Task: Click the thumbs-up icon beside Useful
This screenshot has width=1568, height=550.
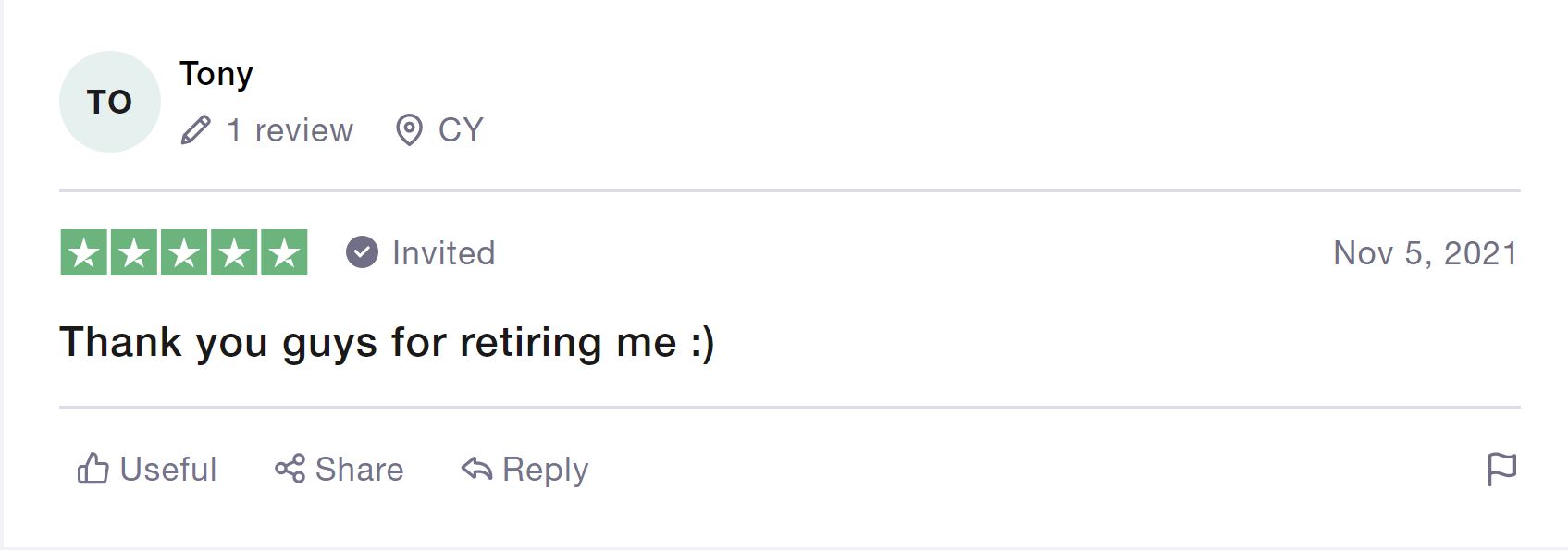Action: [93, 469]
